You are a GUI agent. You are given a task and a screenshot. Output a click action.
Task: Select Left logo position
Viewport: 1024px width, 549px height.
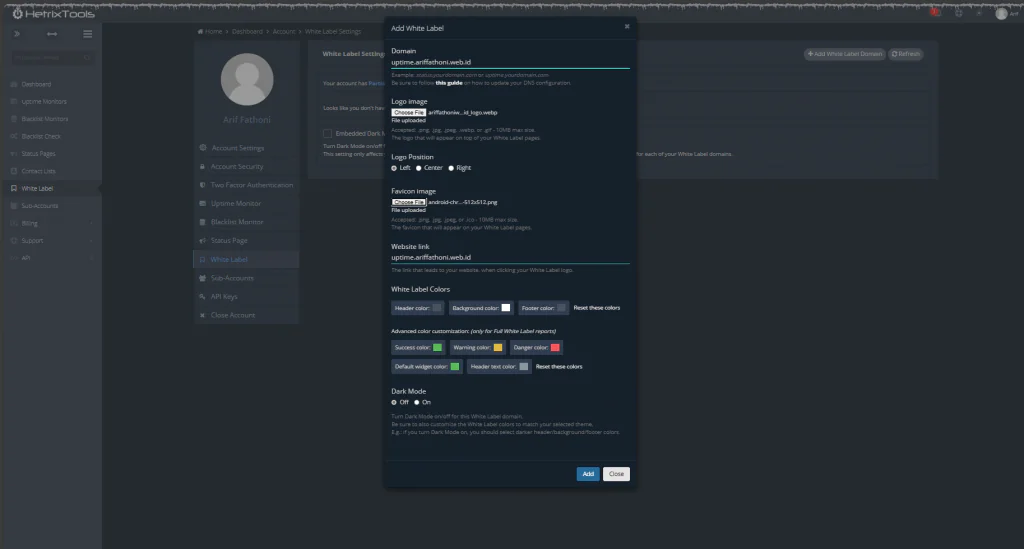point(394,168)
